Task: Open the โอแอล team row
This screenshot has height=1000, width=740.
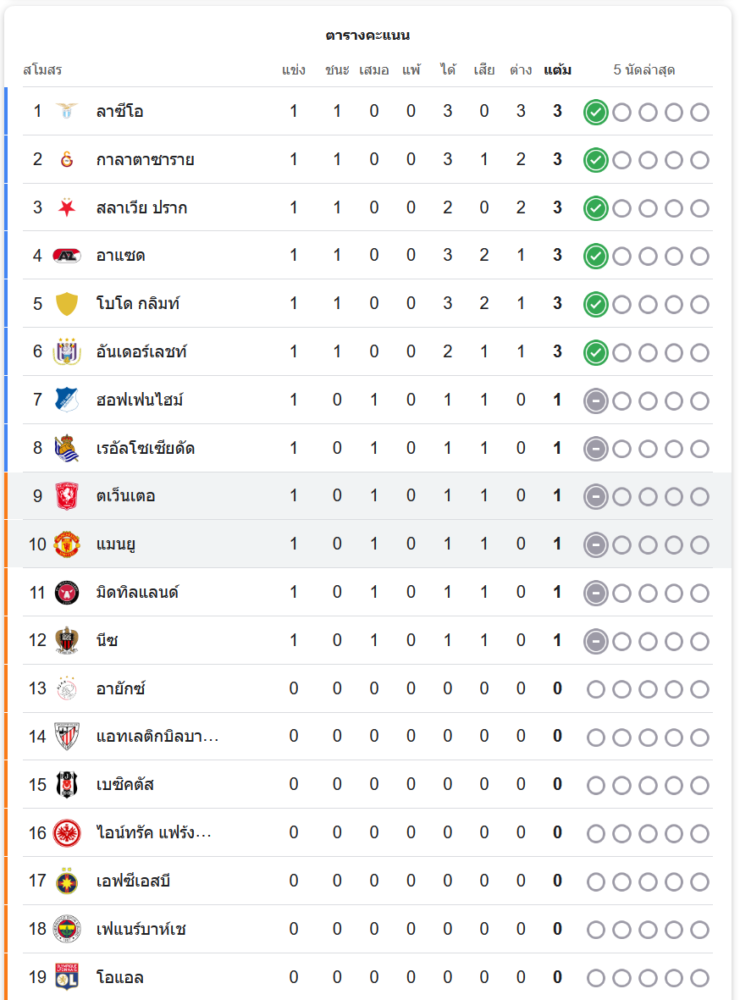Action: 119,977
